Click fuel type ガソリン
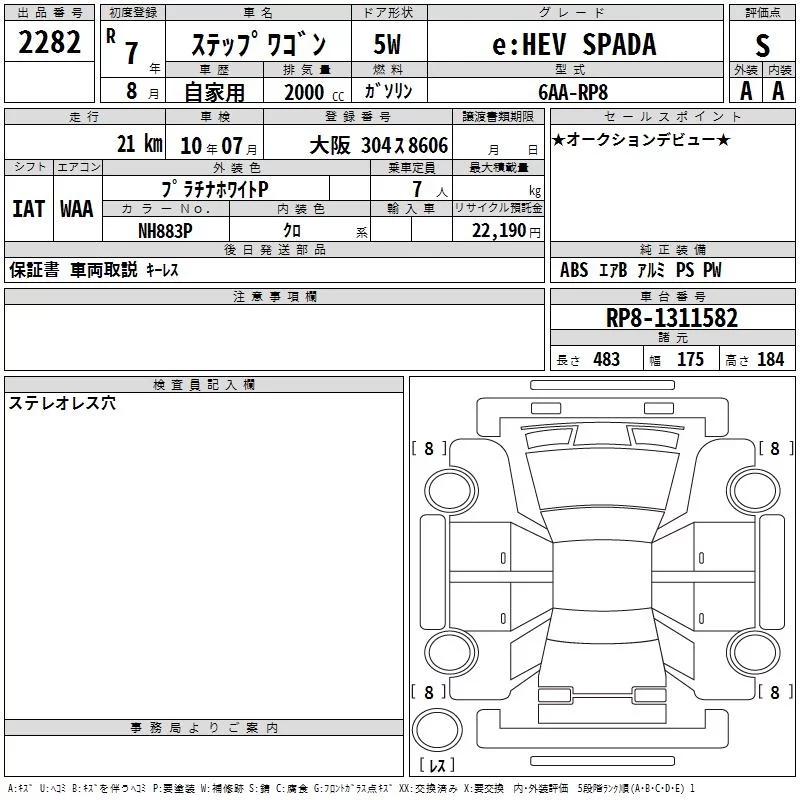 click(x=388, y=91)
